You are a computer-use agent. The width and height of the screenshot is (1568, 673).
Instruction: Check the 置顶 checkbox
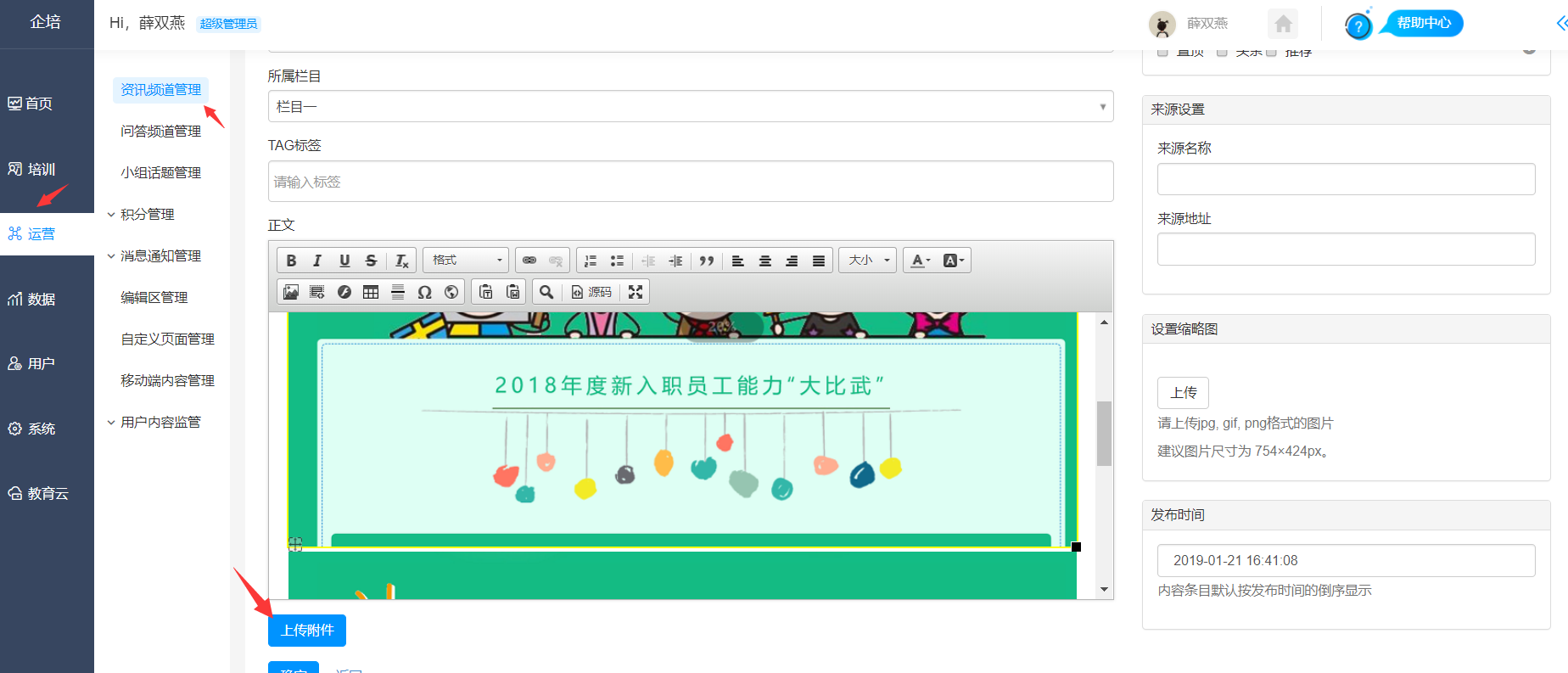click(x=1163, y=53)
